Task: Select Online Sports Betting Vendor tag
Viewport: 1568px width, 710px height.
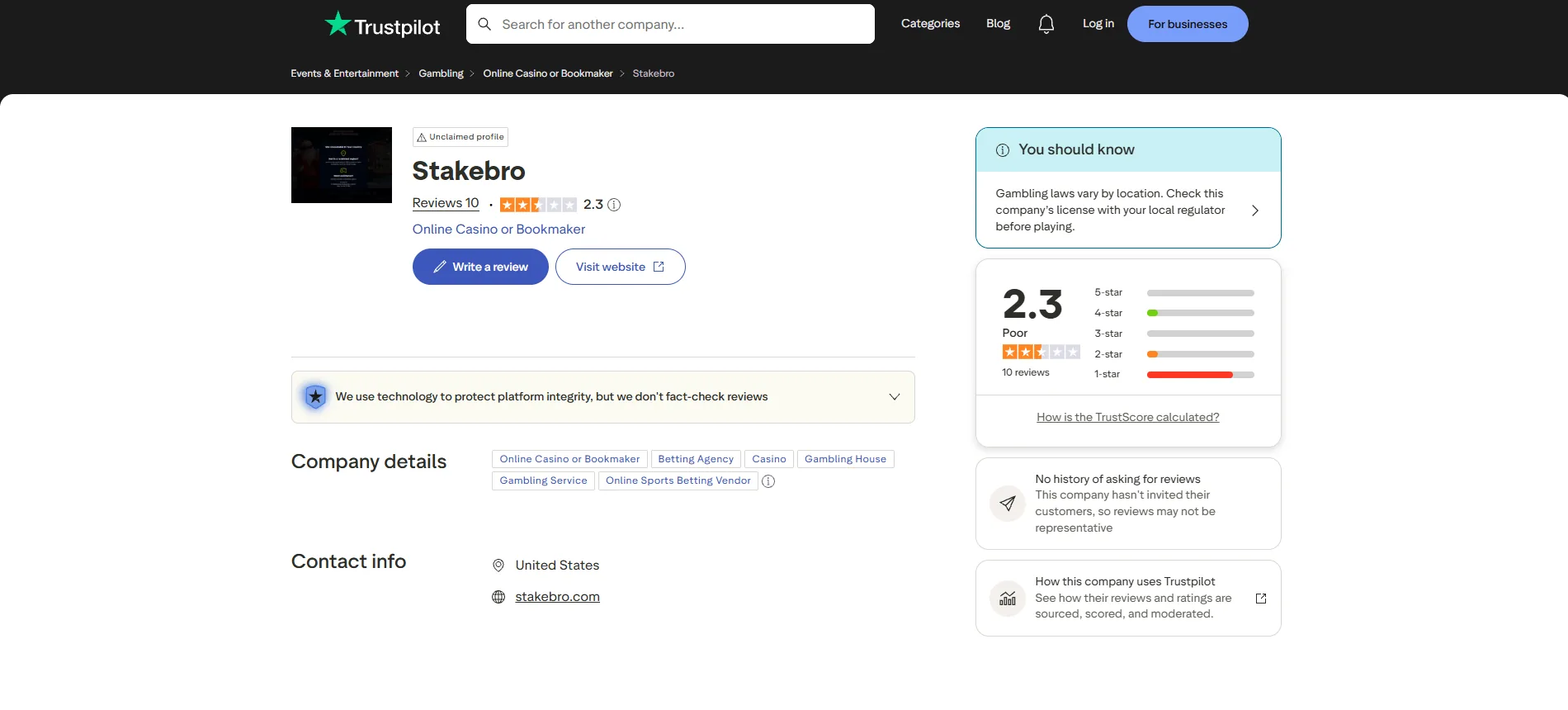Action: coord(678,480)
